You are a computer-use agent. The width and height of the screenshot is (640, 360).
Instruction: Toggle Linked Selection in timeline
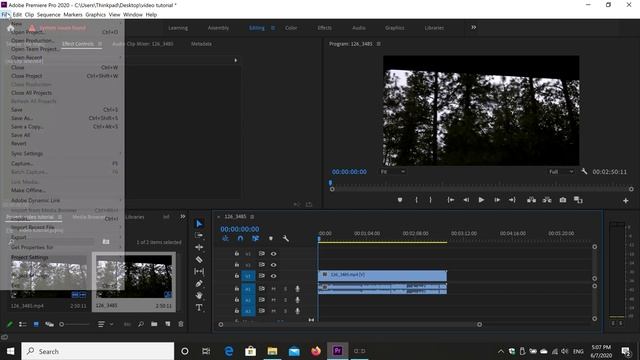click(x=256, y=238)
